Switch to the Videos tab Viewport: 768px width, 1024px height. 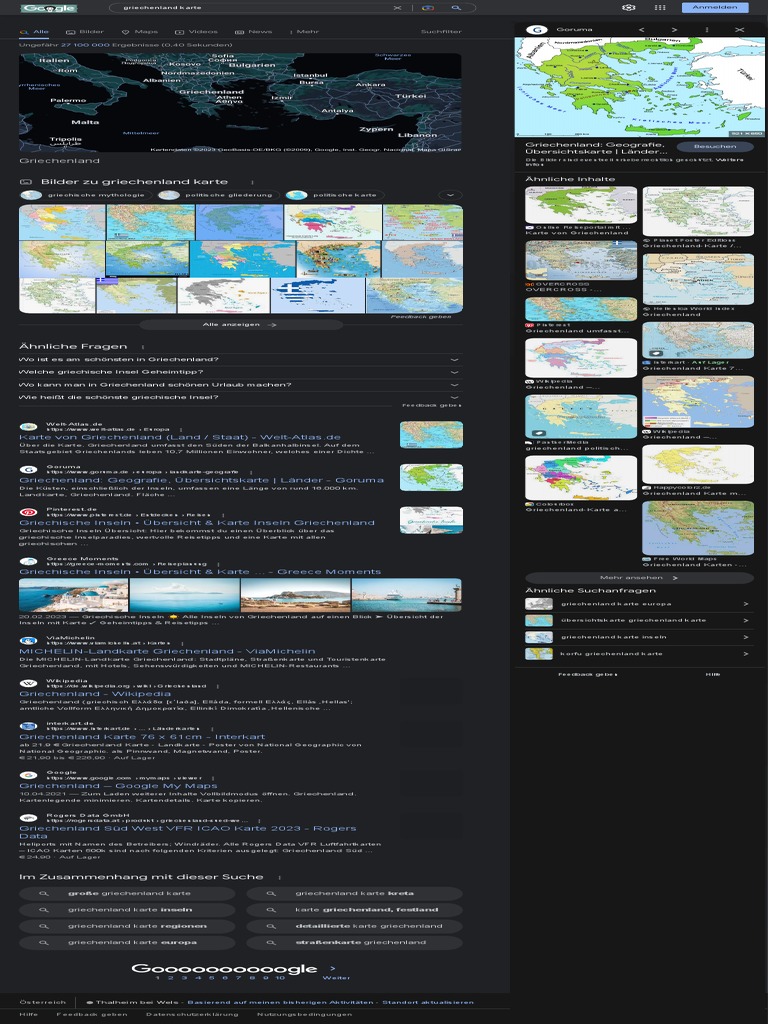coord(196,31)
